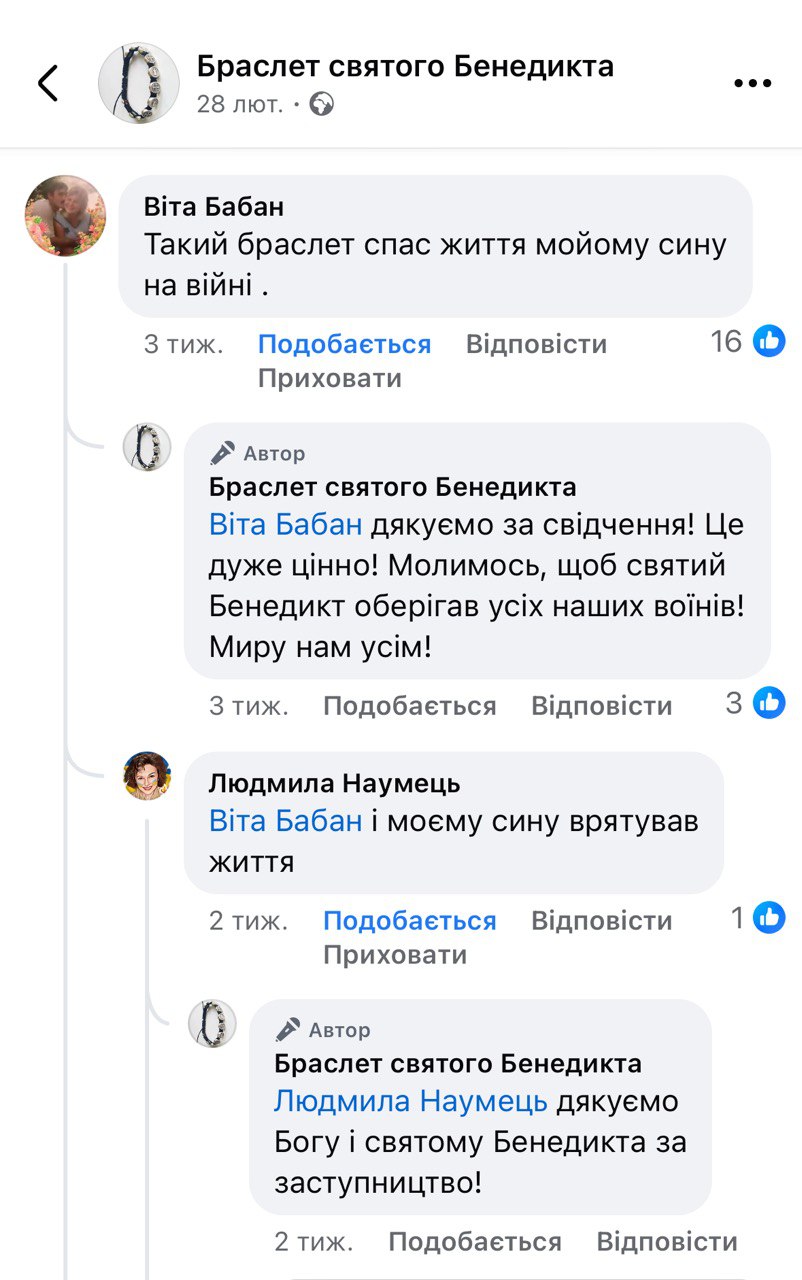Toggle Подобається on Людмила Наумець's comment
This screenshot has height=1280, width=802.
pyautogui.click(x=409, y=920)
